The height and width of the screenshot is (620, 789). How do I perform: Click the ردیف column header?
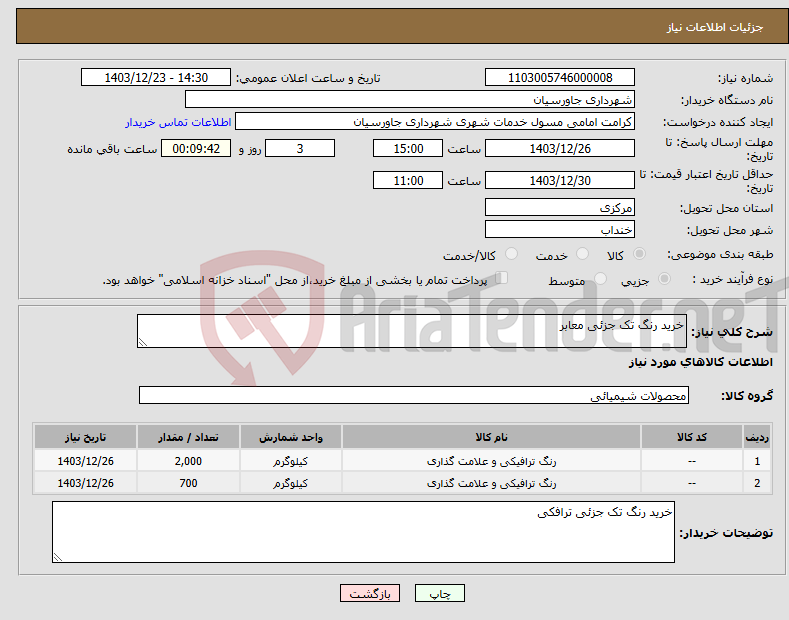coord(757,437)
